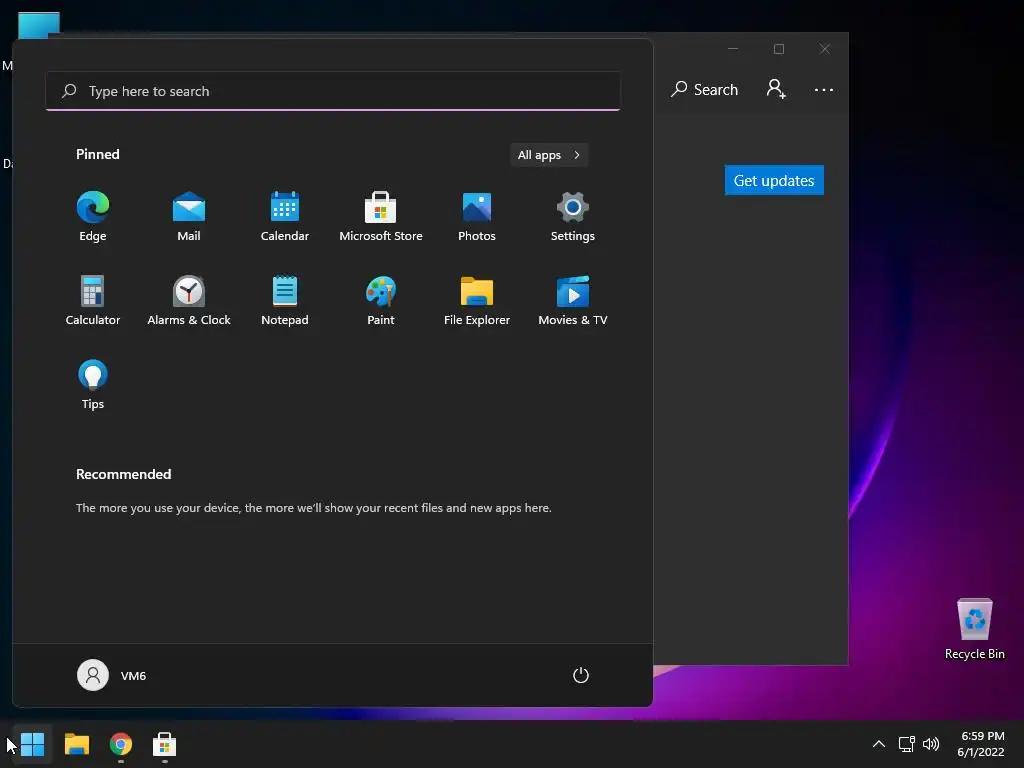
Task: Click the network icon in system tray
Action: pos(906,744)
